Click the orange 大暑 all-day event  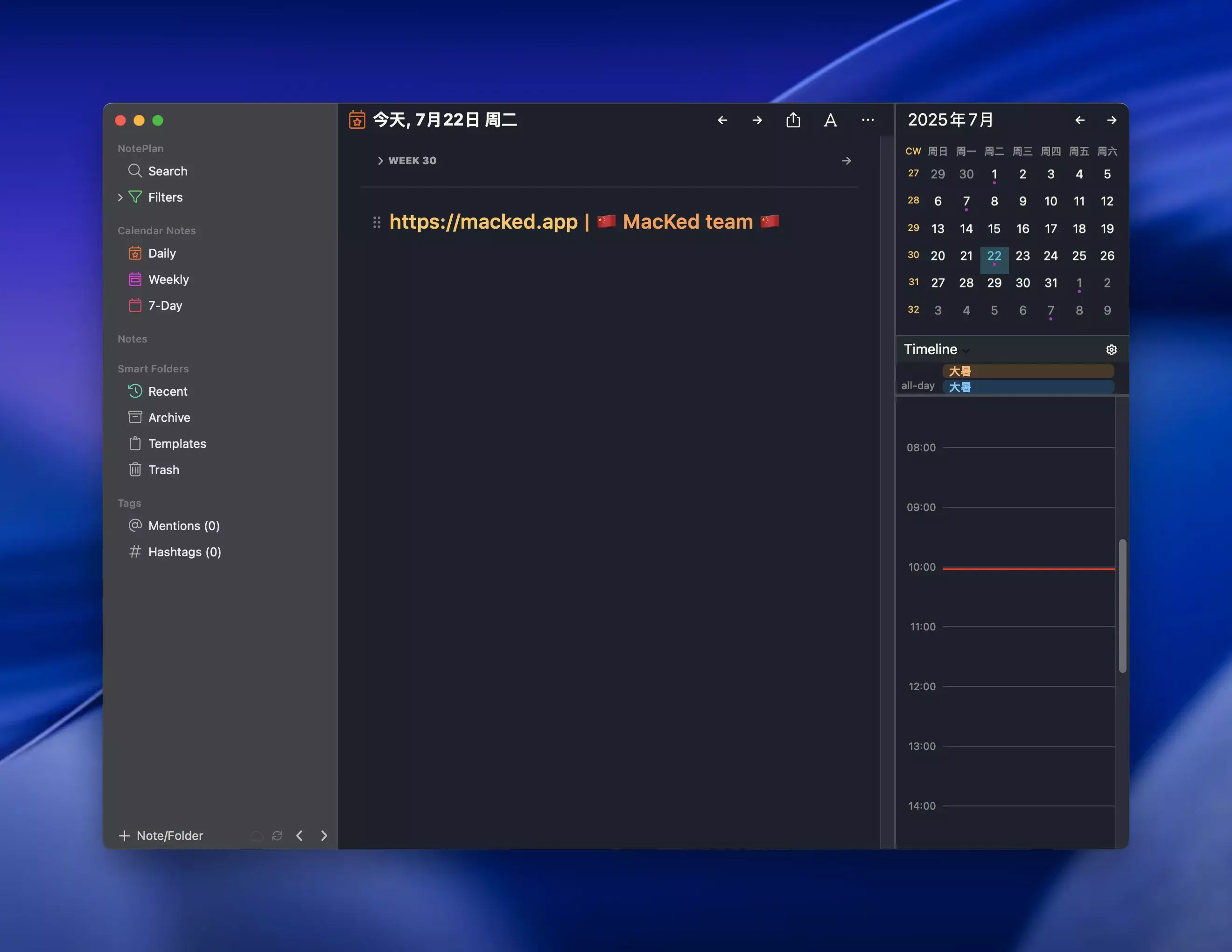pos(1028,371)
